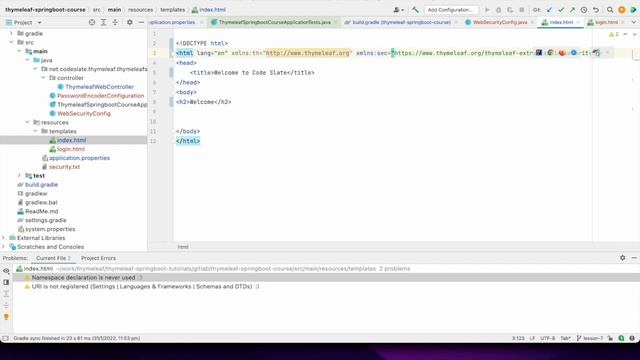Select the Current File problems tab
Screen dimensions: 640x360
click(x=53, y=258)
